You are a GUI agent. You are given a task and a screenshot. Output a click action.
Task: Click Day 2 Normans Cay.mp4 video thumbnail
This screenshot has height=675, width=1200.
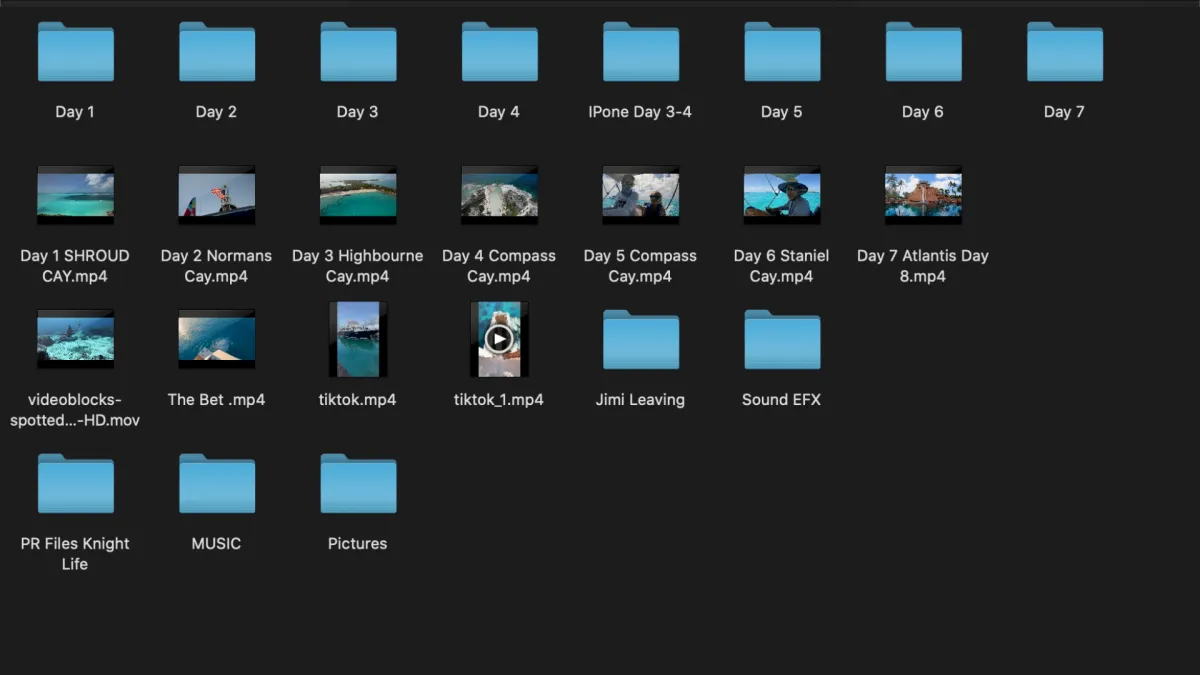[x=216, y=195]
